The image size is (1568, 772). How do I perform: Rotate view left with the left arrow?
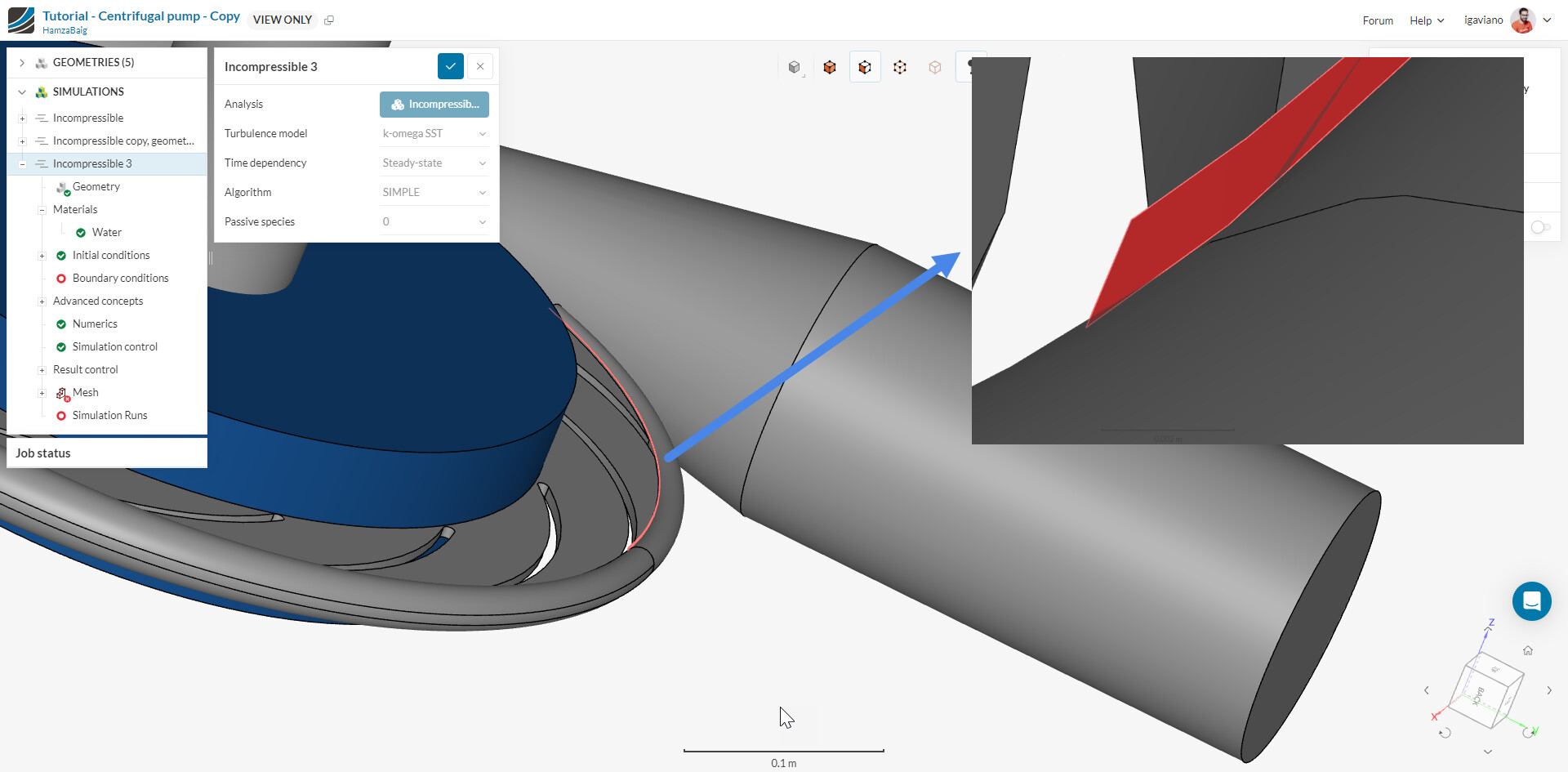pos(1427,690)
